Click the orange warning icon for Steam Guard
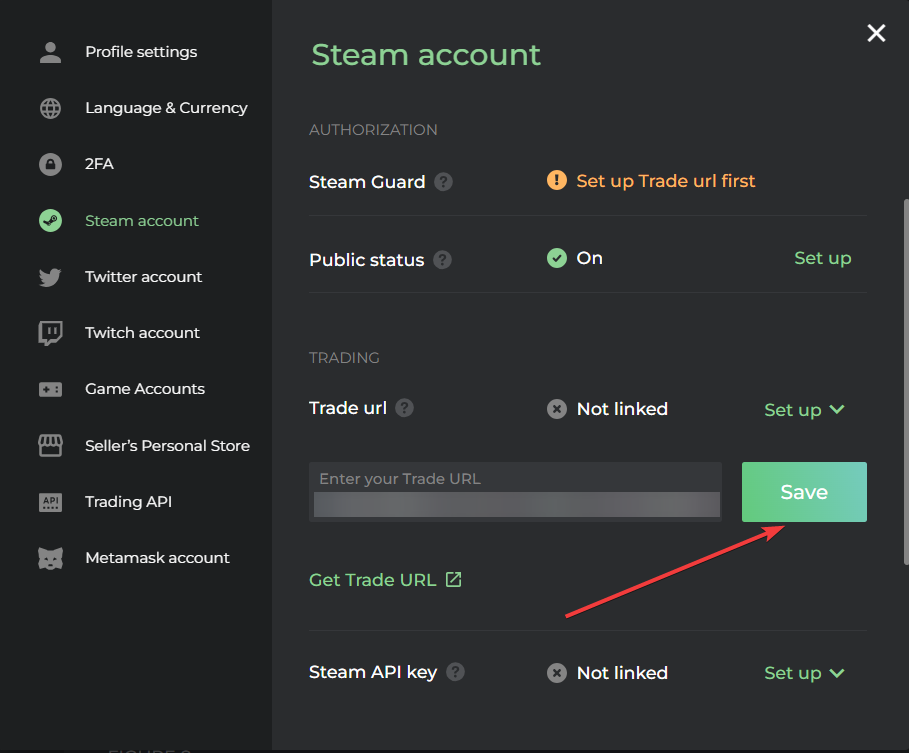Screen dimensions: 909x753 (x=557, y=180)
